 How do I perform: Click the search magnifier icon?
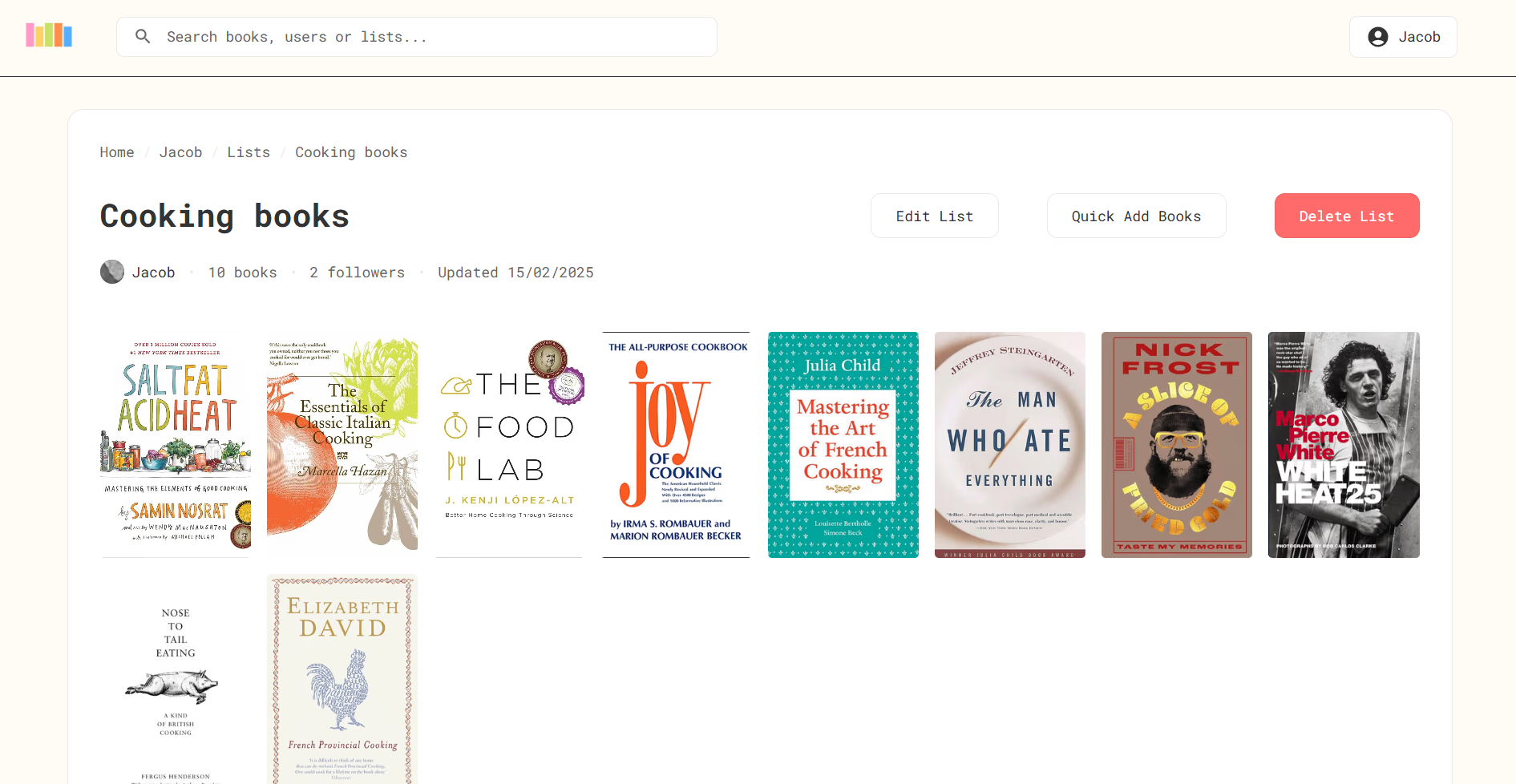(143, 37)
